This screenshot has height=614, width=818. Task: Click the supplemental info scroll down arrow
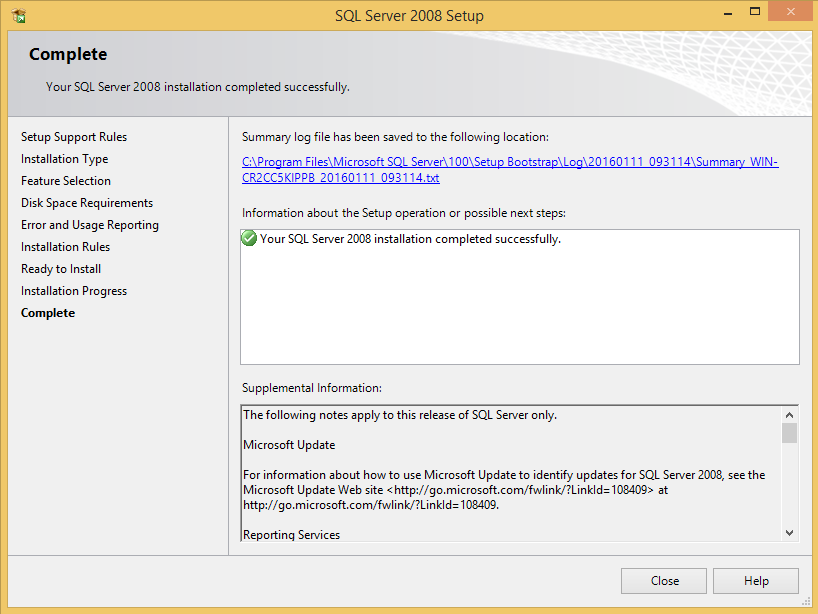point(789,533)
